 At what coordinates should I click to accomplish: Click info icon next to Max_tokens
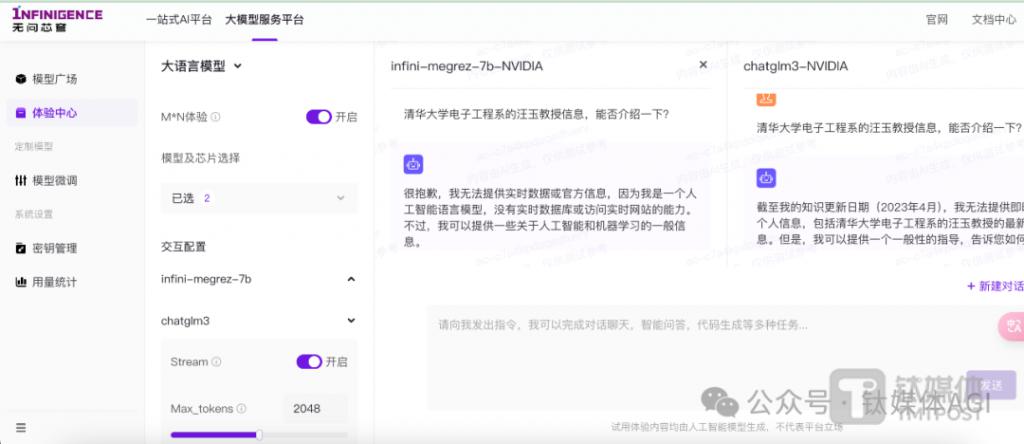point(242,409)
